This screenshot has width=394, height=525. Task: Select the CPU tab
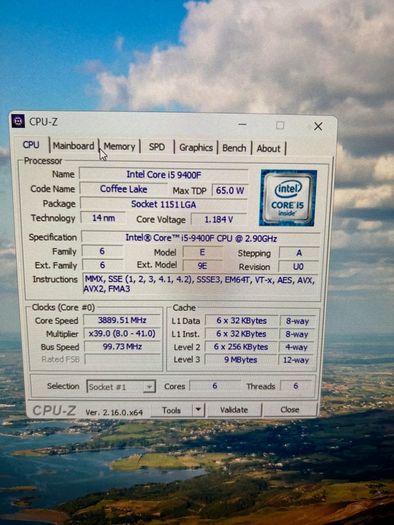click(x=31, y=145)
